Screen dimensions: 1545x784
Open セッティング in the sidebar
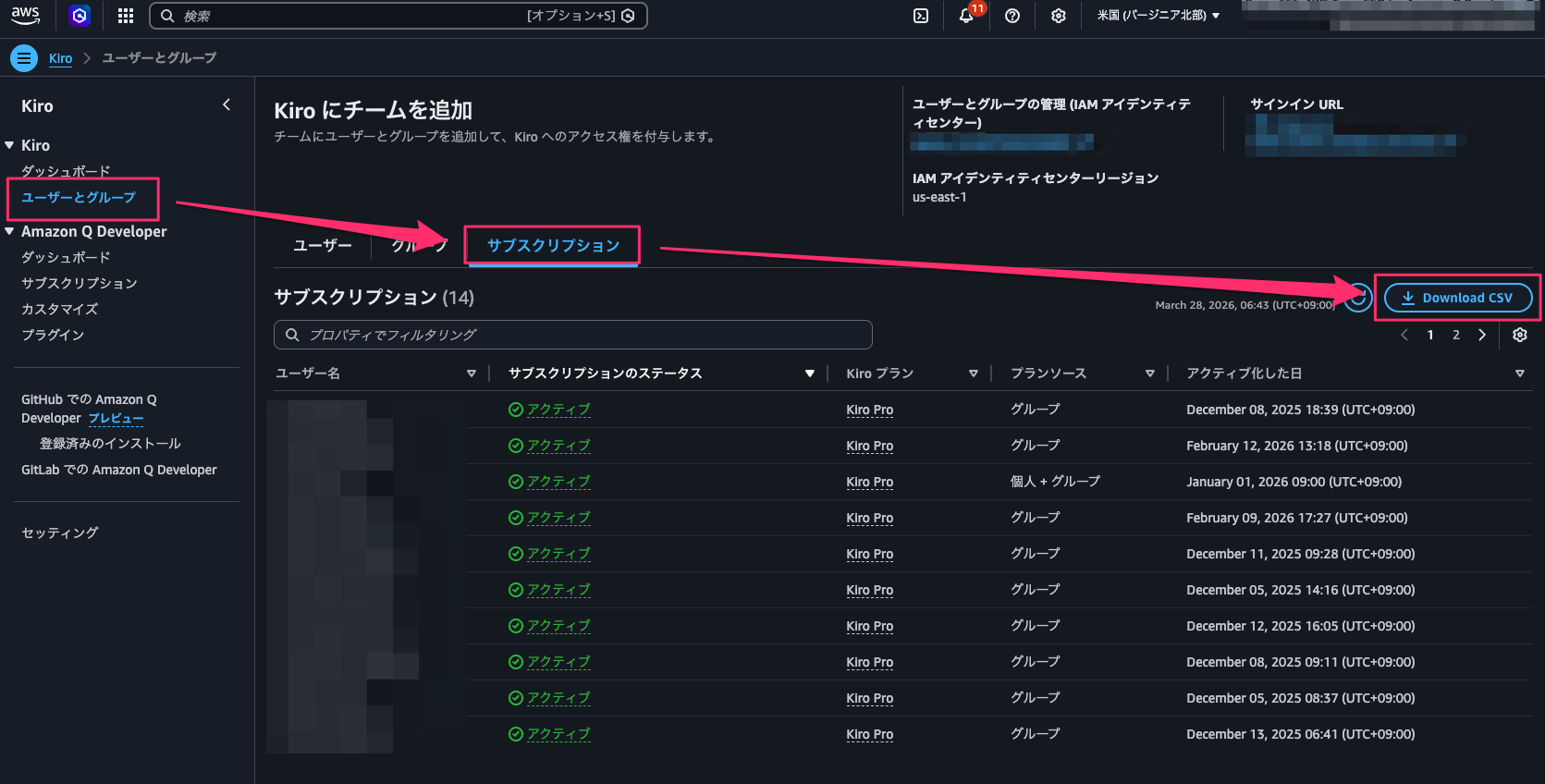59,533
